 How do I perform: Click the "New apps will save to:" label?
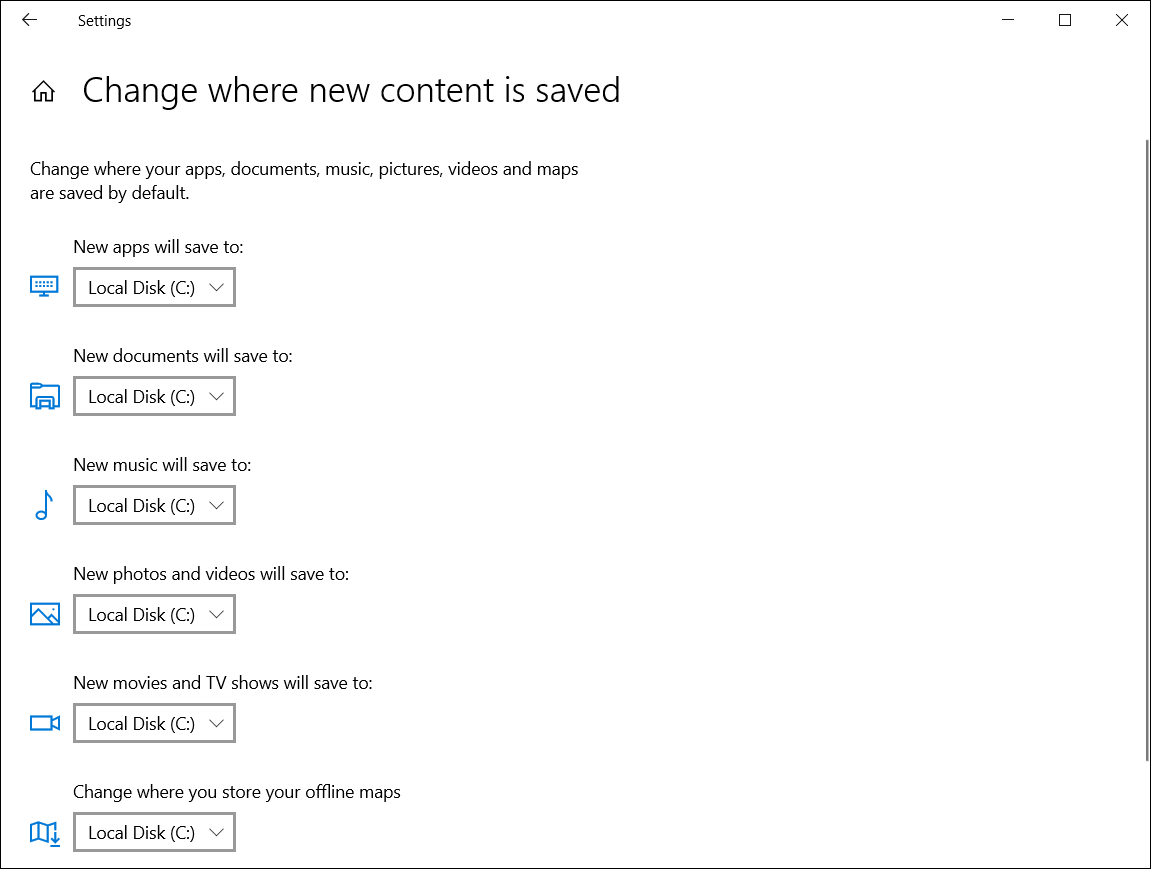pos(158,246)
